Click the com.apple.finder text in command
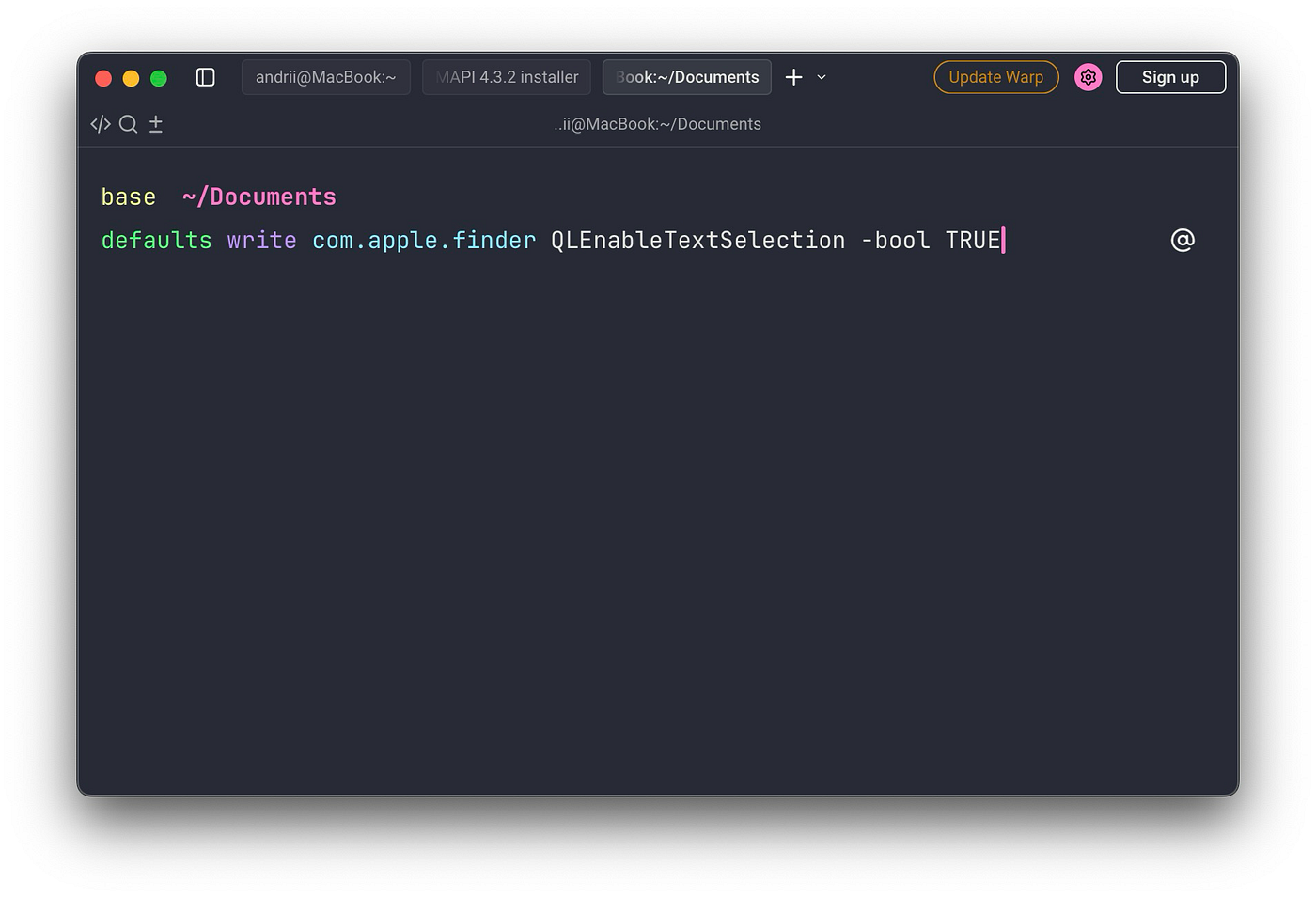 (424, 241)
